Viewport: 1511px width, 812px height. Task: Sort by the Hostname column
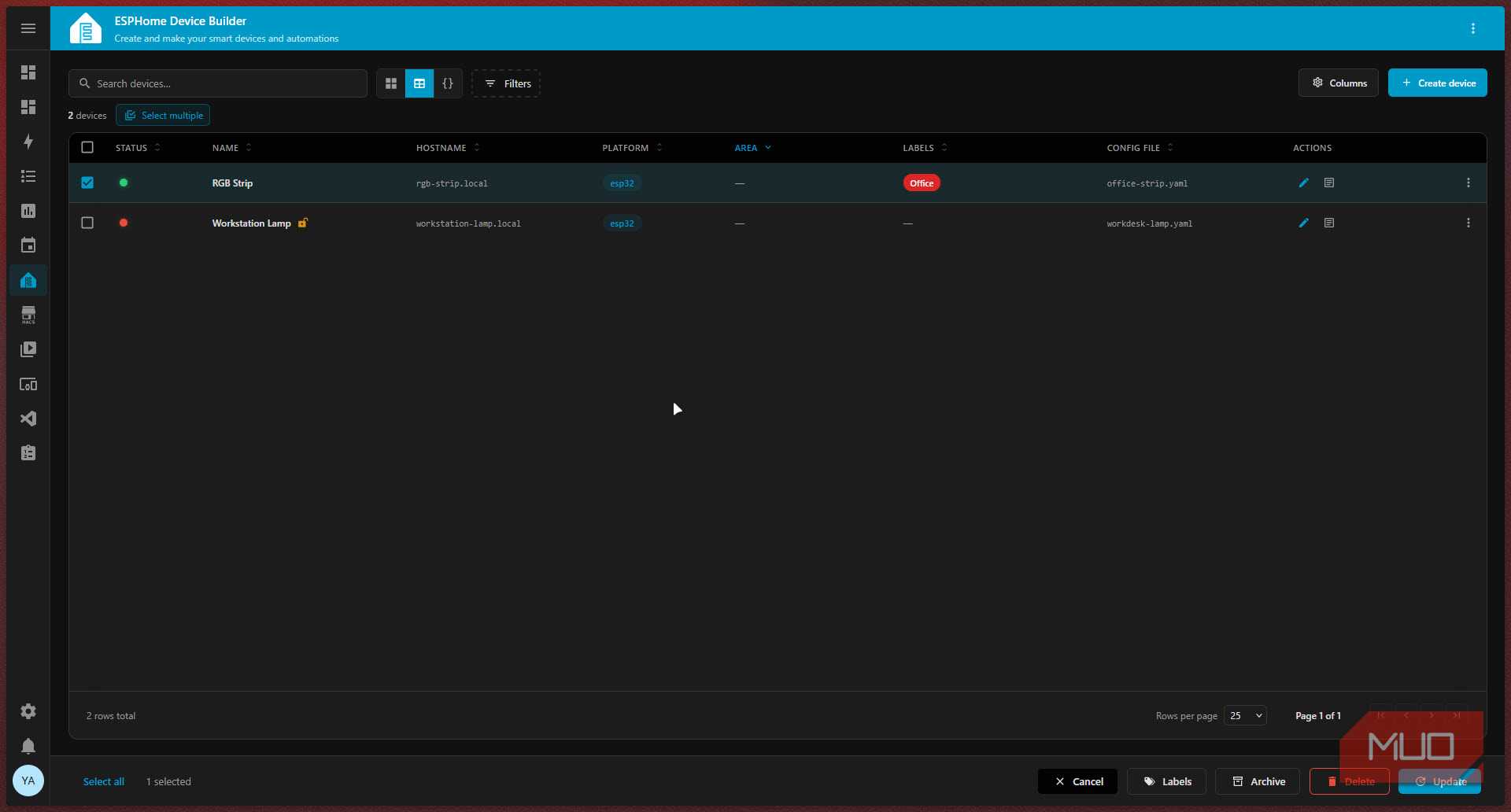(448, 148)
